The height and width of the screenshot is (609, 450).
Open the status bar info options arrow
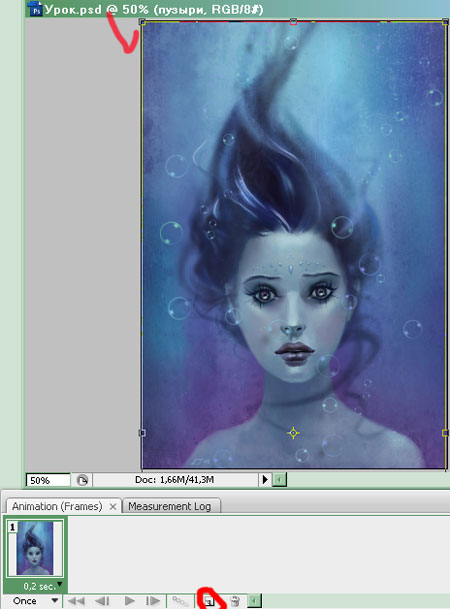tap(265, 480)
